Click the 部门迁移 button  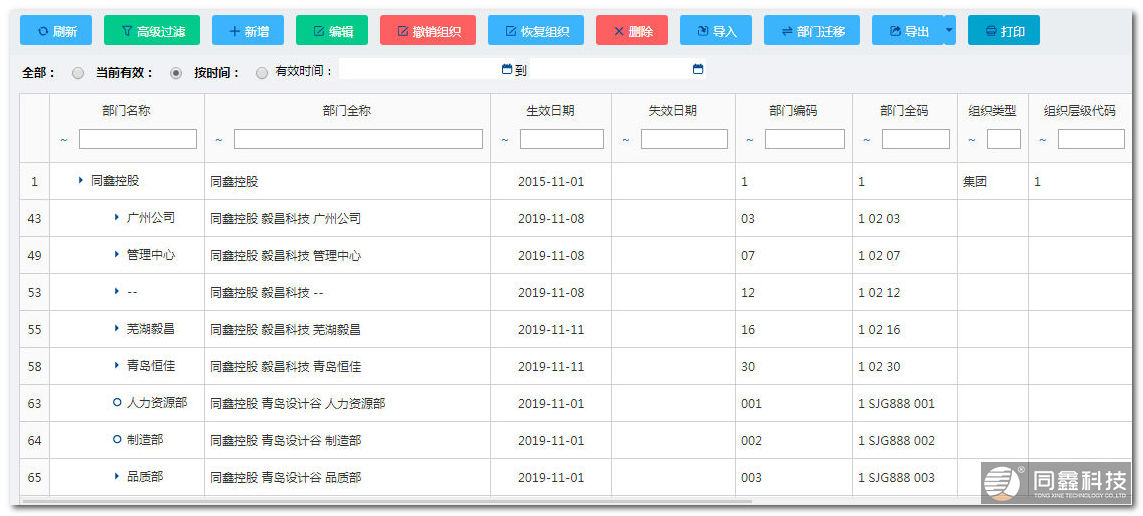pos(812,31)
